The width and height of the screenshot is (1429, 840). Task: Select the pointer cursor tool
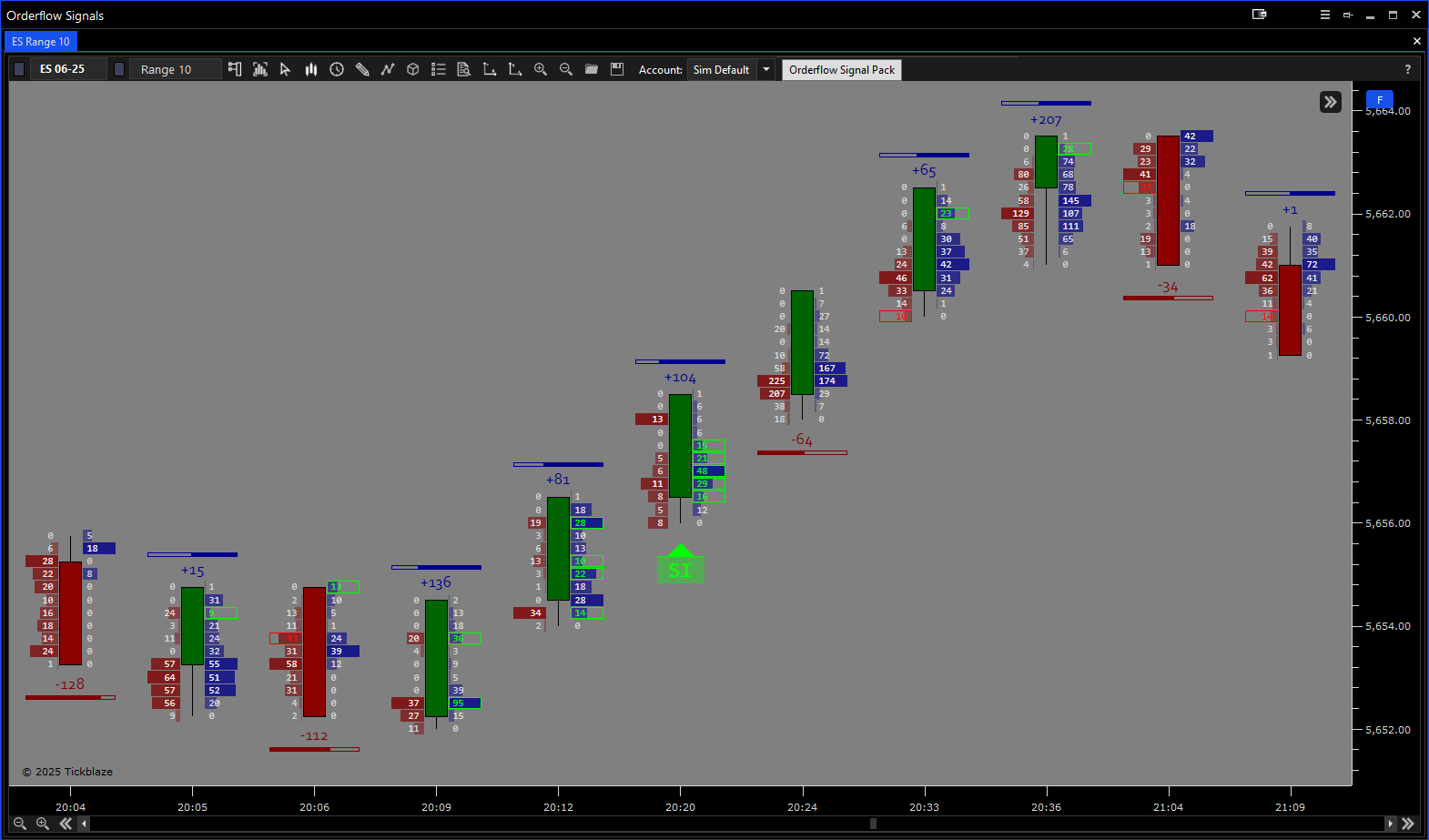285,69
